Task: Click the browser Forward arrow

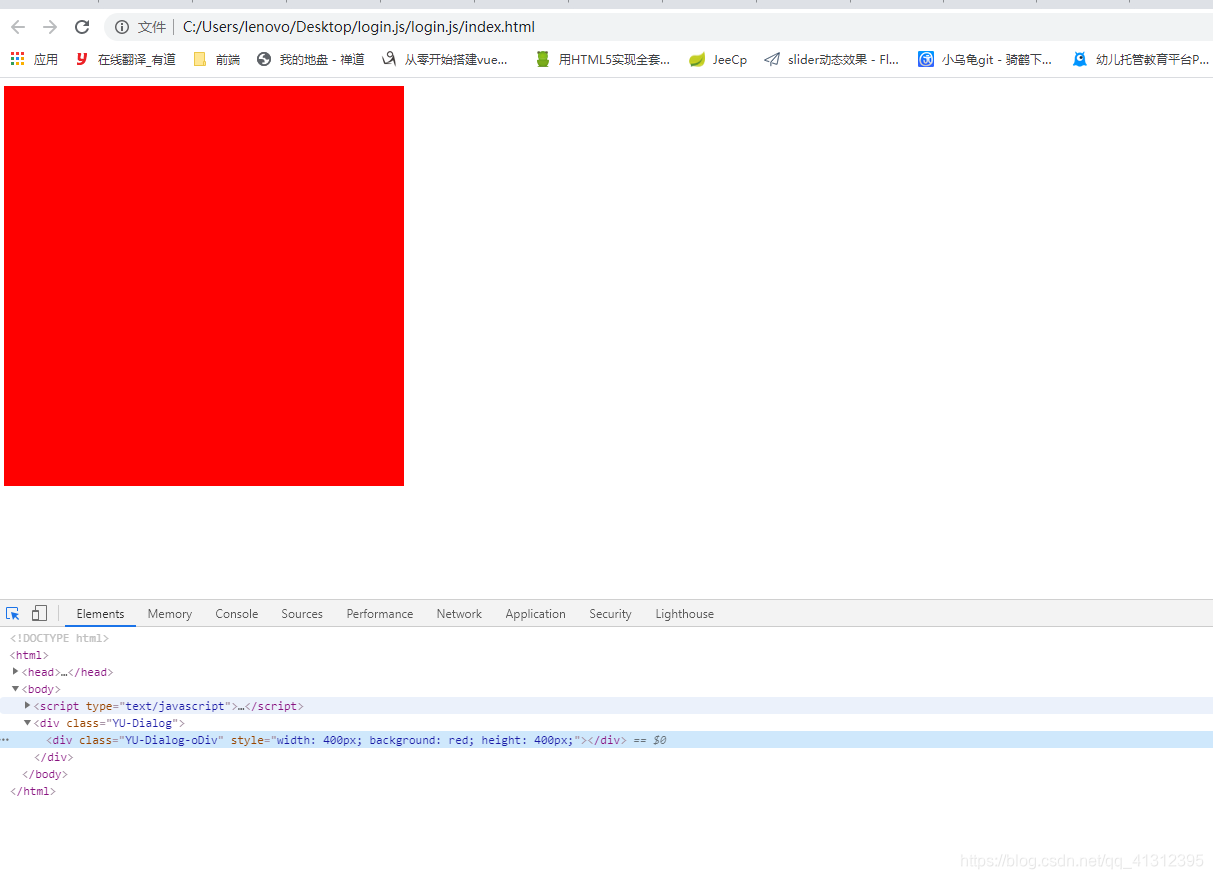Action: tap(50, 27)
